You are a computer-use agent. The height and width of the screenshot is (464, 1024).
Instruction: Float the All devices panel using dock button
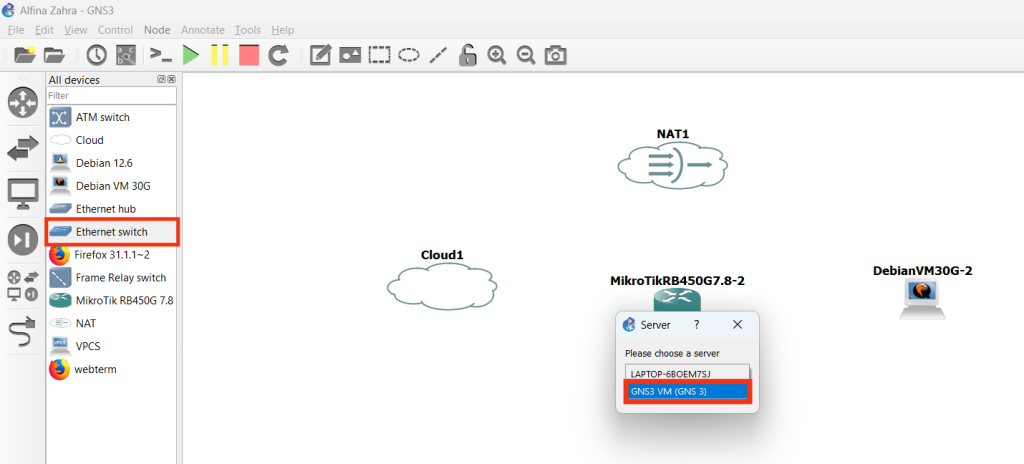(161, 79)
